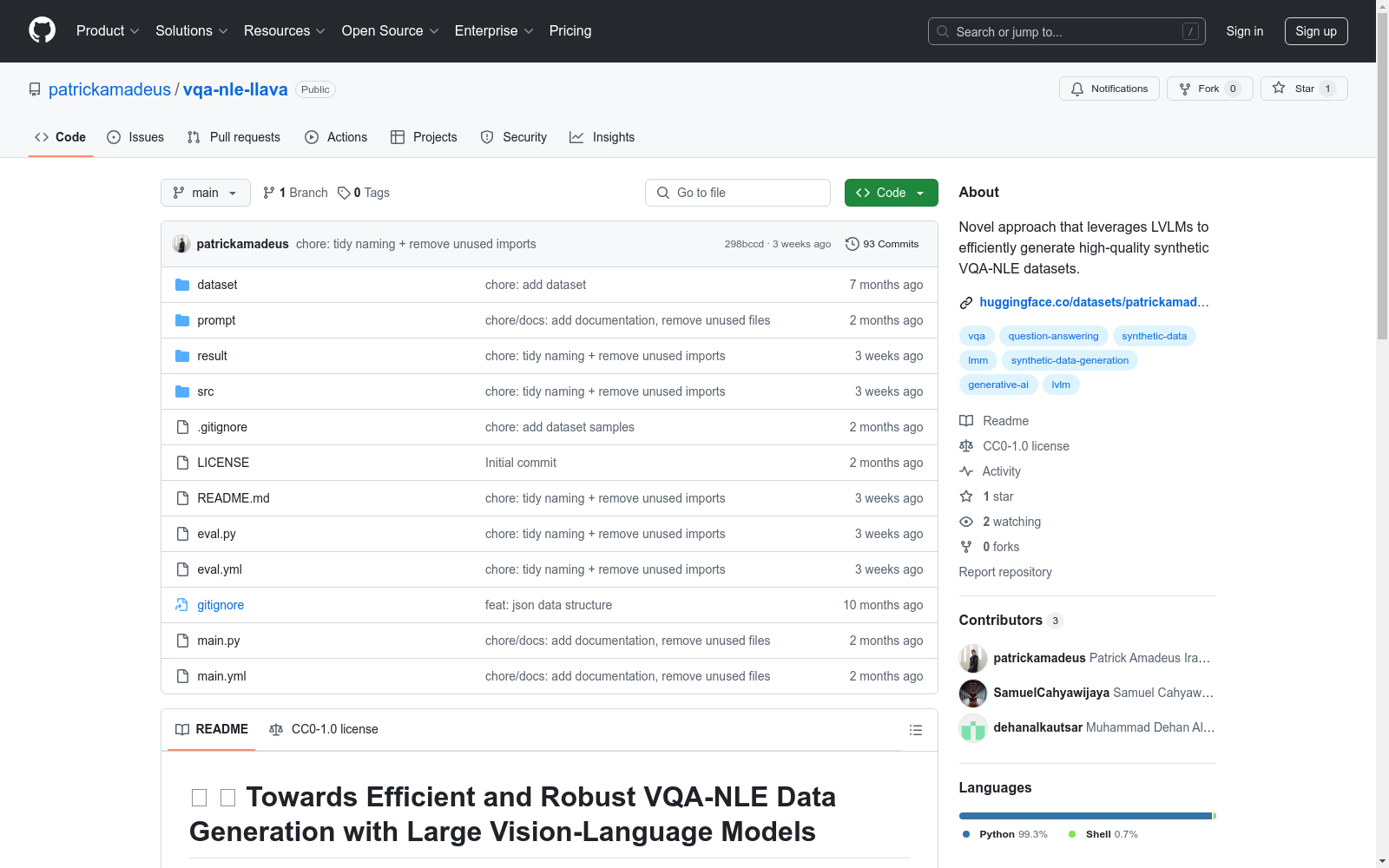Select the LICENSE file icon
This screenshot has width=1389, height=868.
(182, 463)
